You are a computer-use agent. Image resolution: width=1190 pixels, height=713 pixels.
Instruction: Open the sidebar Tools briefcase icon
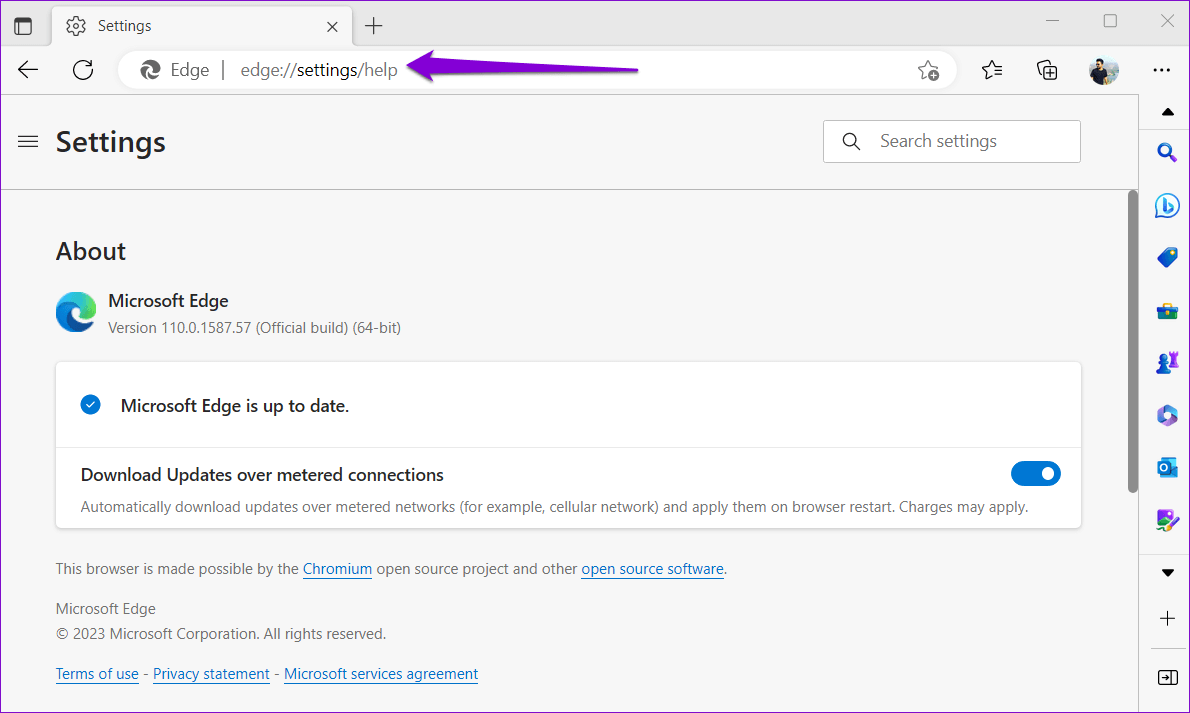tap(1167, 311)
